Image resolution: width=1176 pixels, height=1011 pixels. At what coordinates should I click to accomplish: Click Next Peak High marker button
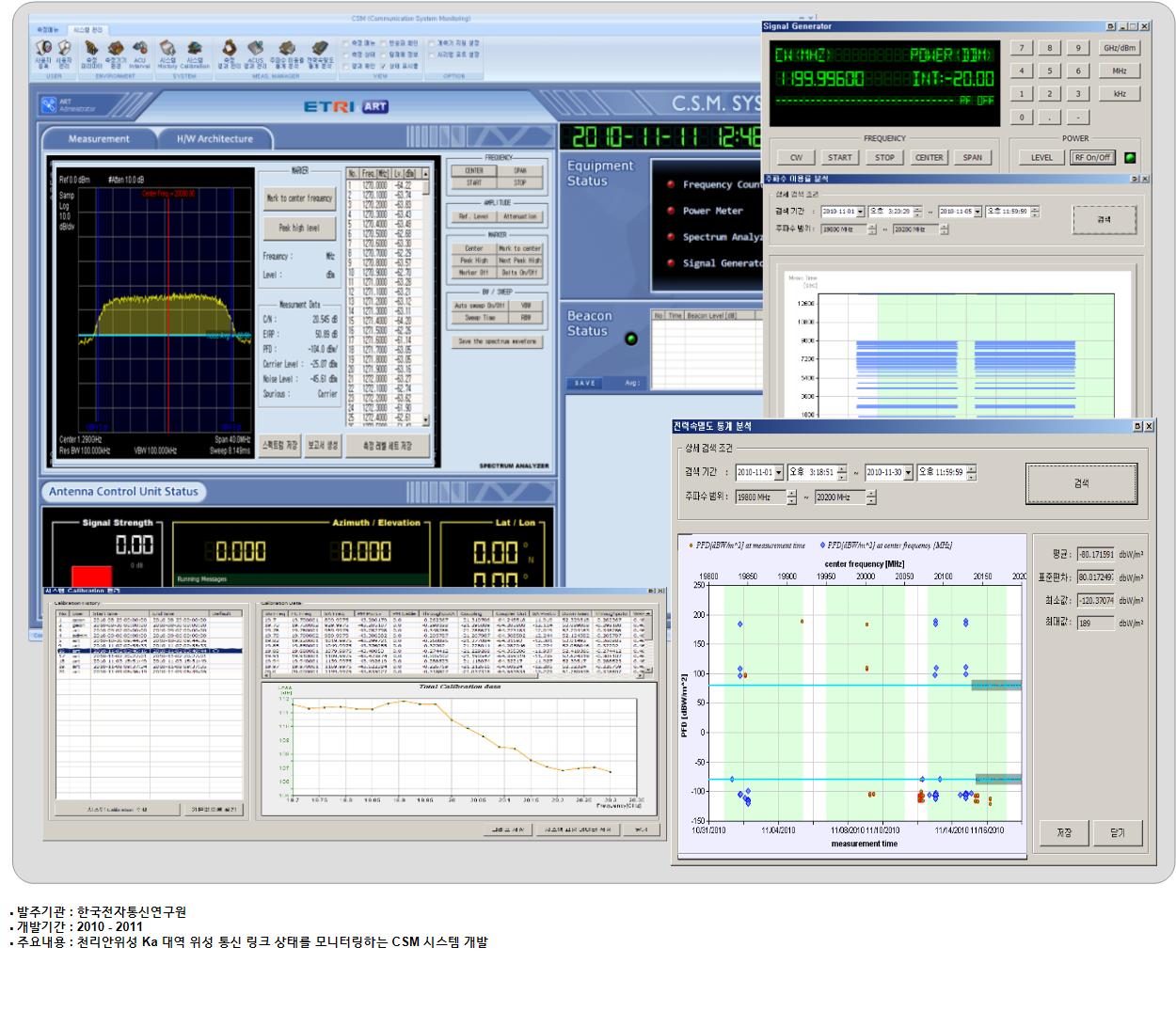pyautogui.click(x=519, y=261)
